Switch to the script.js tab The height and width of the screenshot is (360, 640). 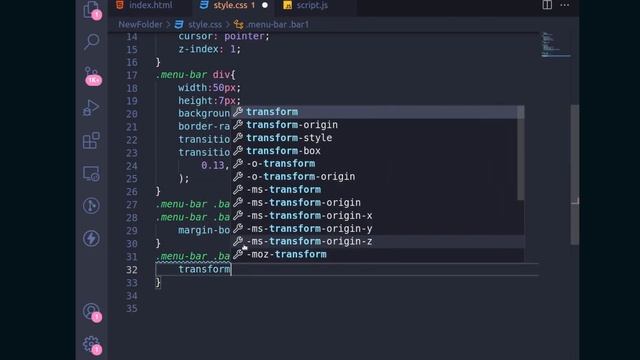point(311,5)
